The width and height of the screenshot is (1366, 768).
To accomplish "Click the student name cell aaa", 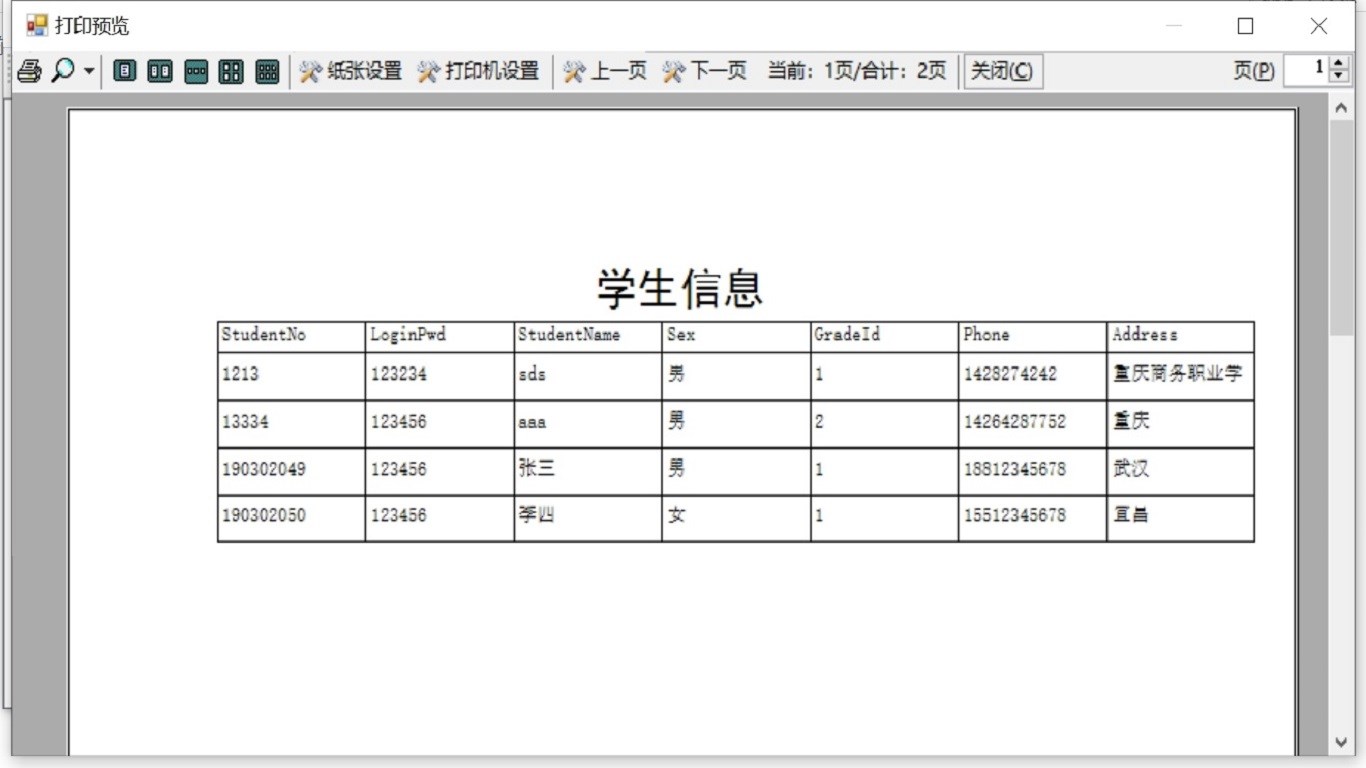I will tap(588, 423).
